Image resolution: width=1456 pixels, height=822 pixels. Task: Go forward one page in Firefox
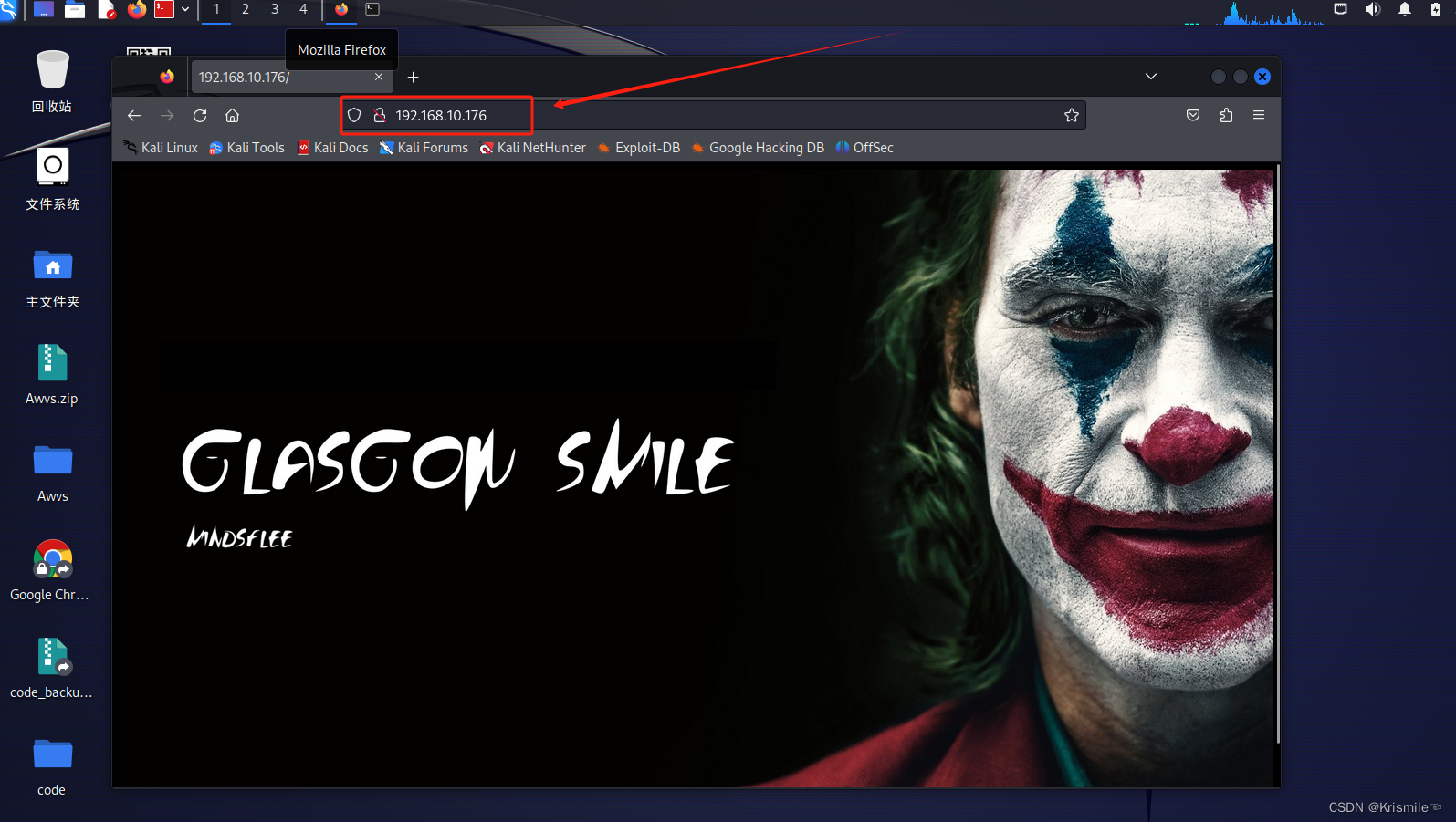click(x=167, y=115)
